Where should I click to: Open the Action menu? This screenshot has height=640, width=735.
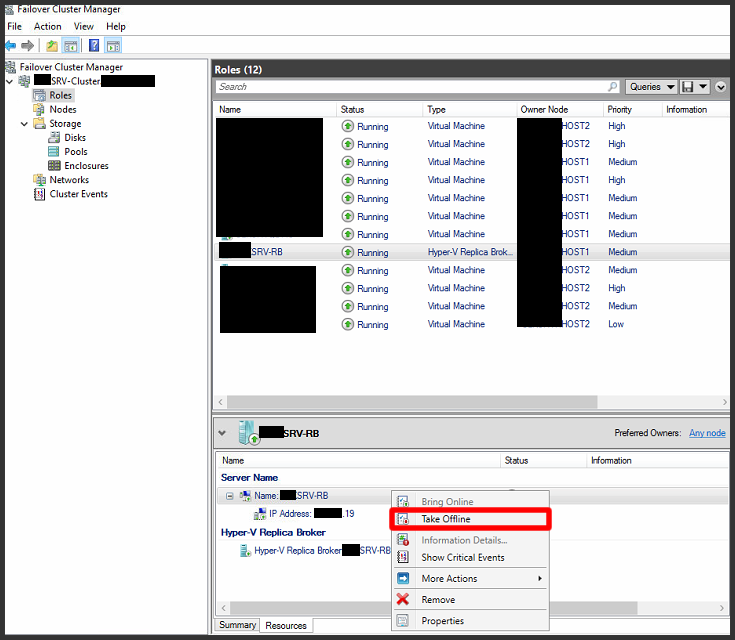(47, 26)
